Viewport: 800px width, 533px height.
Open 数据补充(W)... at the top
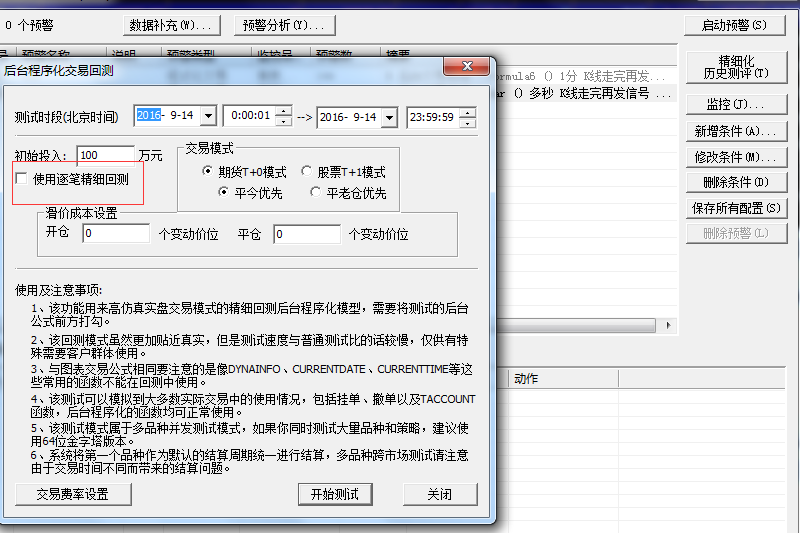tap(172, 25)
